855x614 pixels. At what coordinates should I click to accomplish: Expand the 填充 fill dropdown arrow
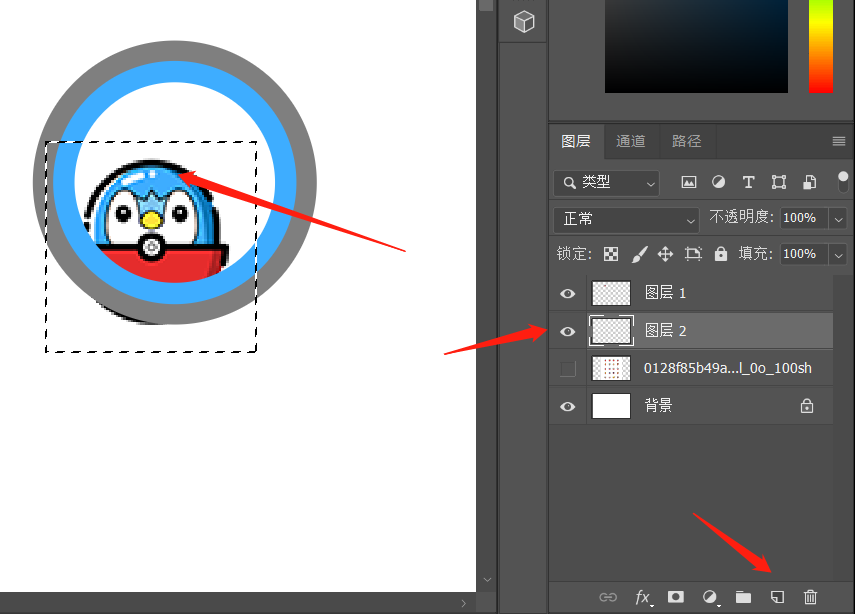pyautogui.click(x=838, y=255)
